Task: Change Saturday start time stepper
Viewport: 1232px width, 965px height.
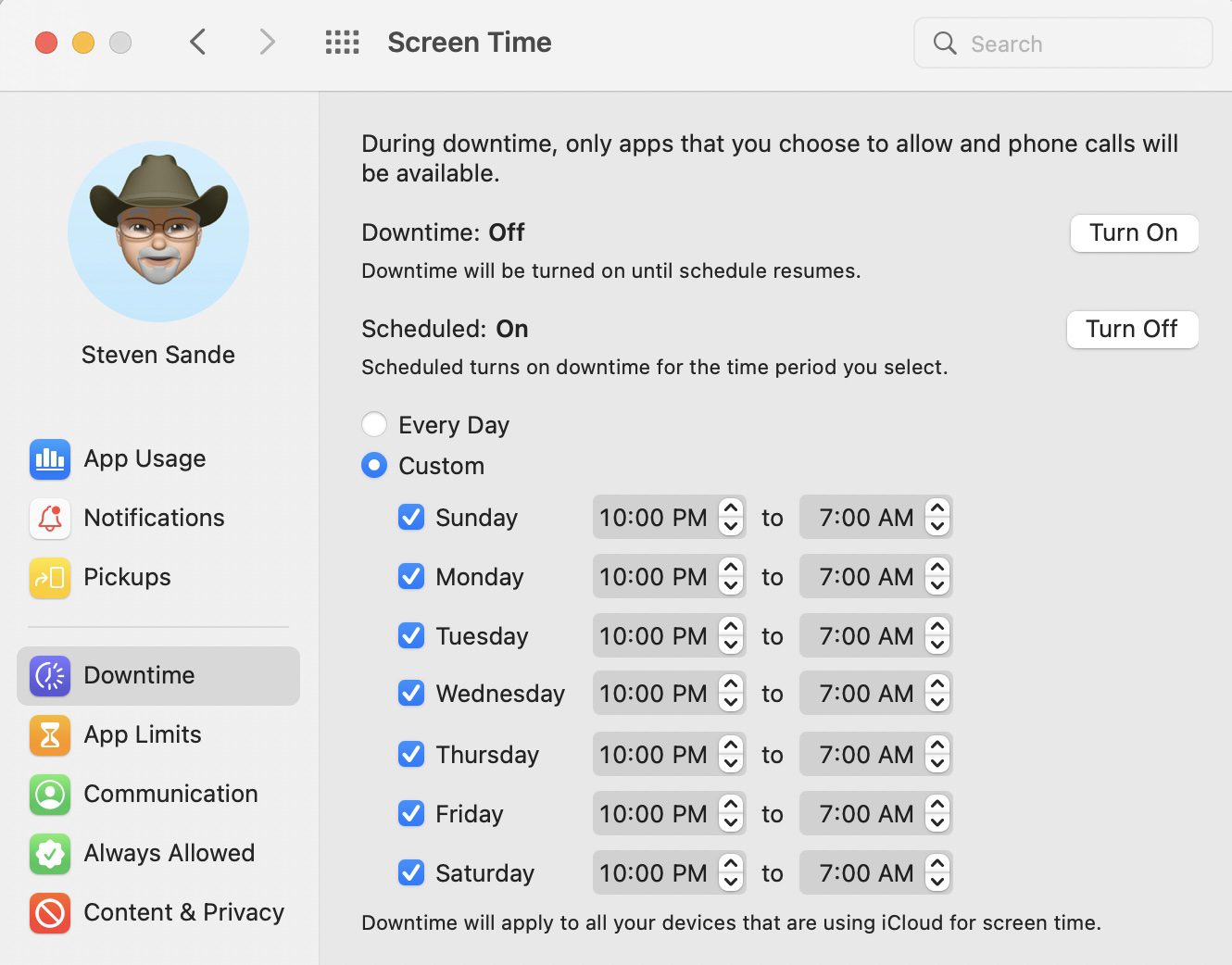Action: [731, 873]
